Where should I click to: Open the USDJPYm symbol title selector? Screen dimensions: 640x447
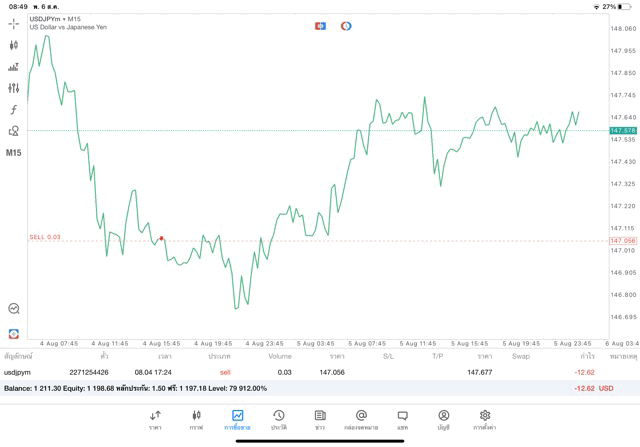coord(55,19)
